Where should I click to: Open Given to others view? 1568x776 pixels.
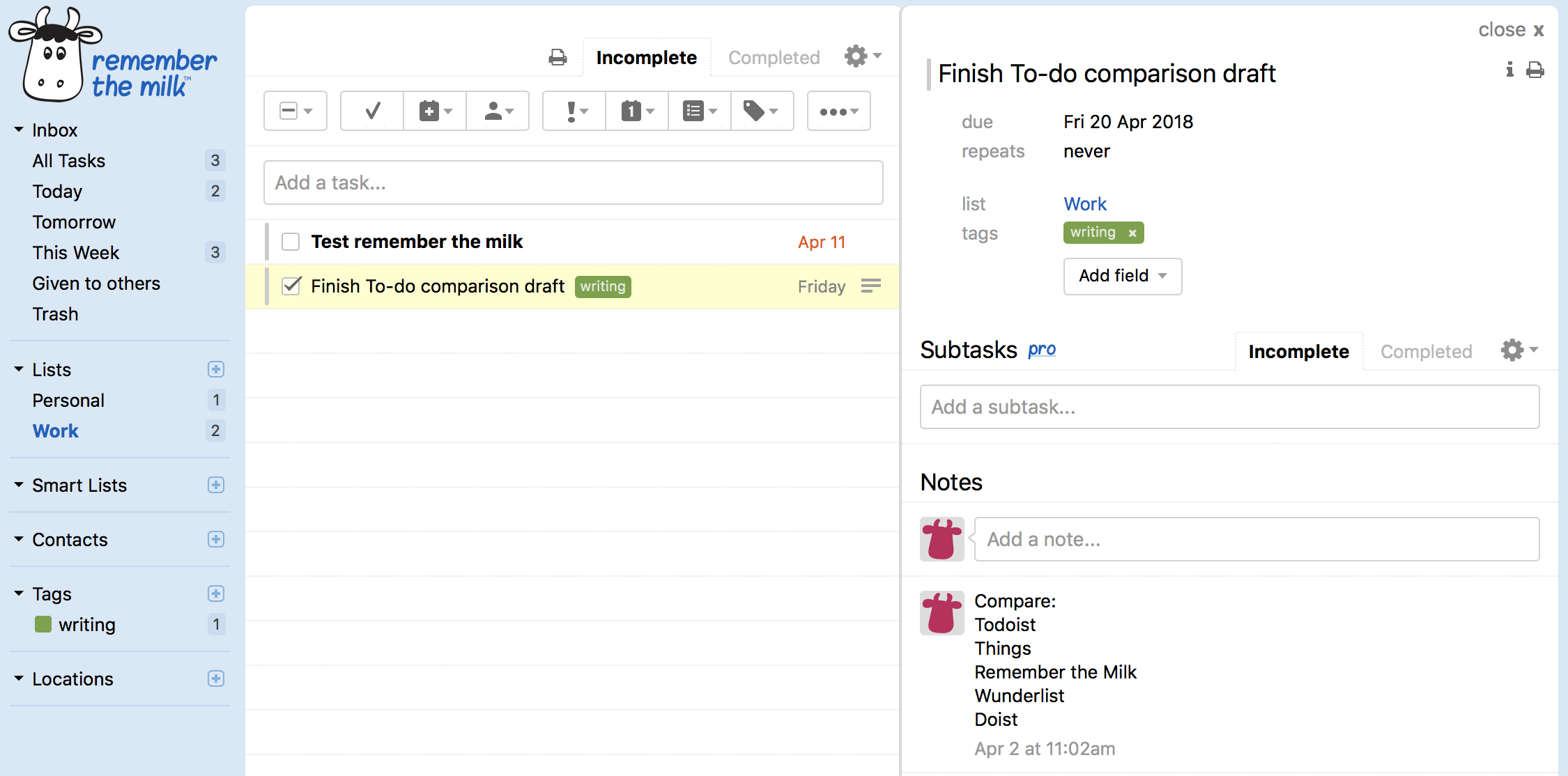(96, 284)
